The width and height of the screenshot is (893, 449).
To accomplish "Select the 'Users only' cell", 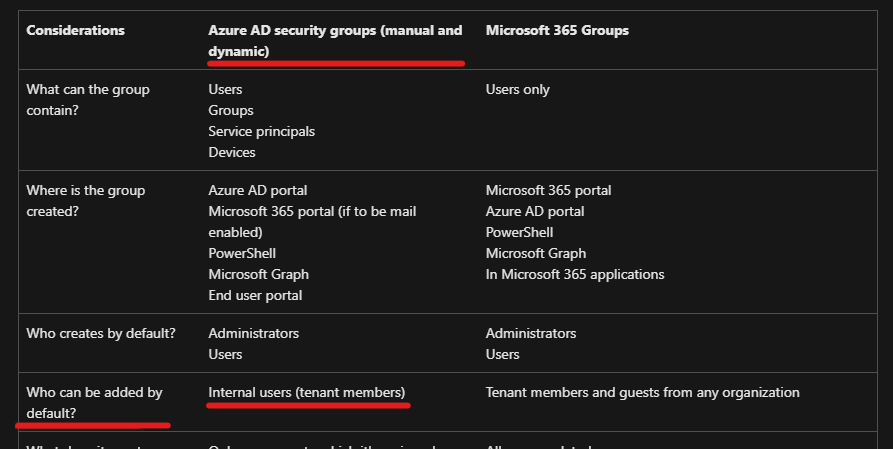I will 518,89.
